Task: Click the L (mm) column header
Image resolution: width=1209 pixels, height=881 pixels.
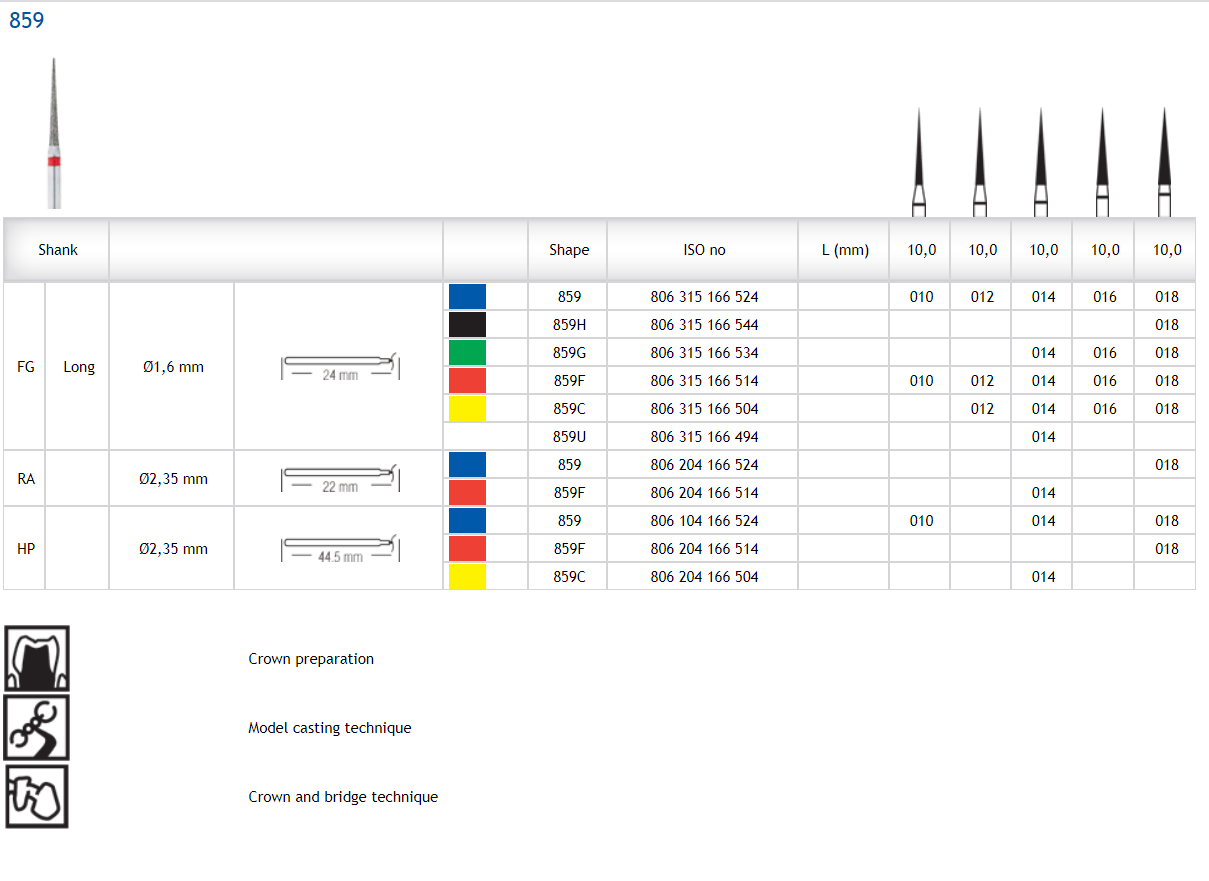Action: [845, 250]
